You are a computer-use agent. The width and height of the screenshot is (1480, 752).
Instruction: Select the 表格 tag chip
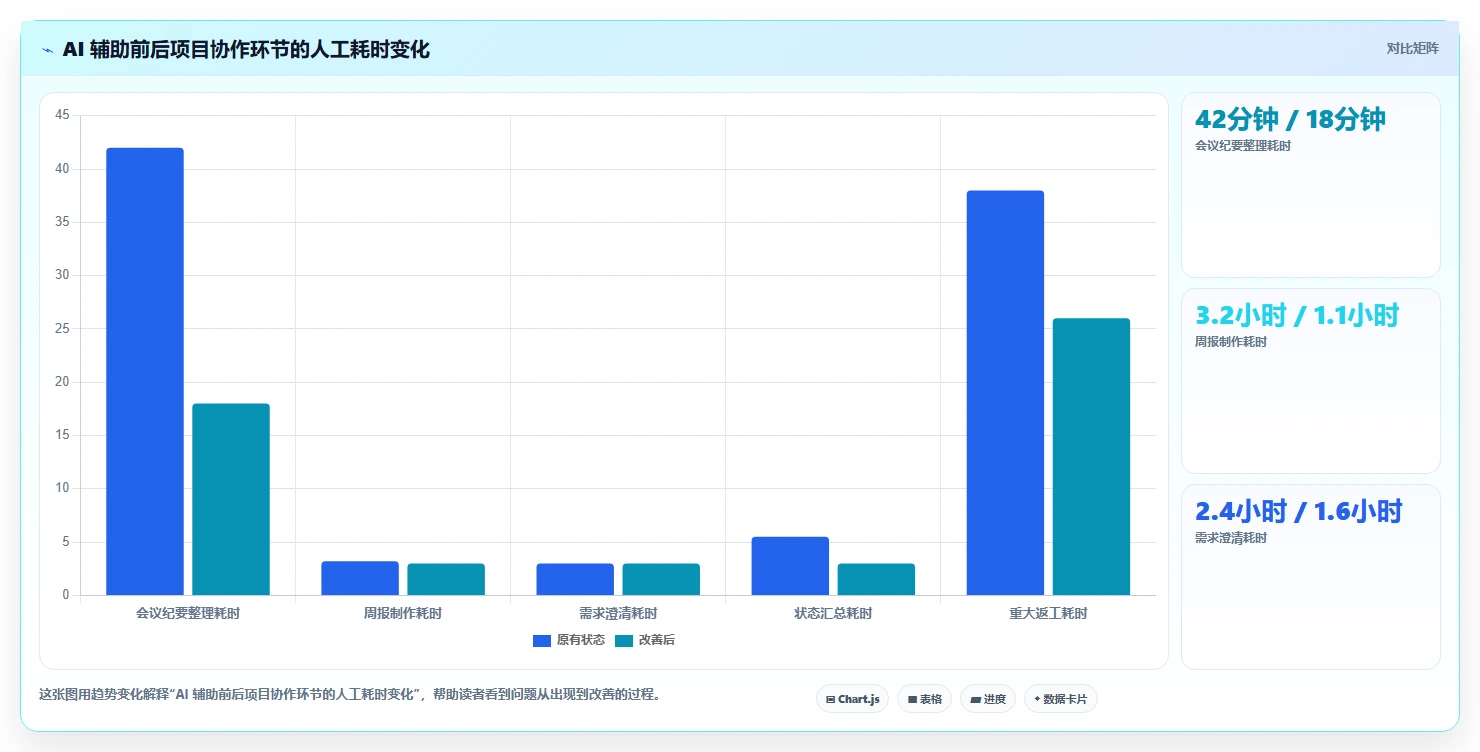tap(924, 699)
